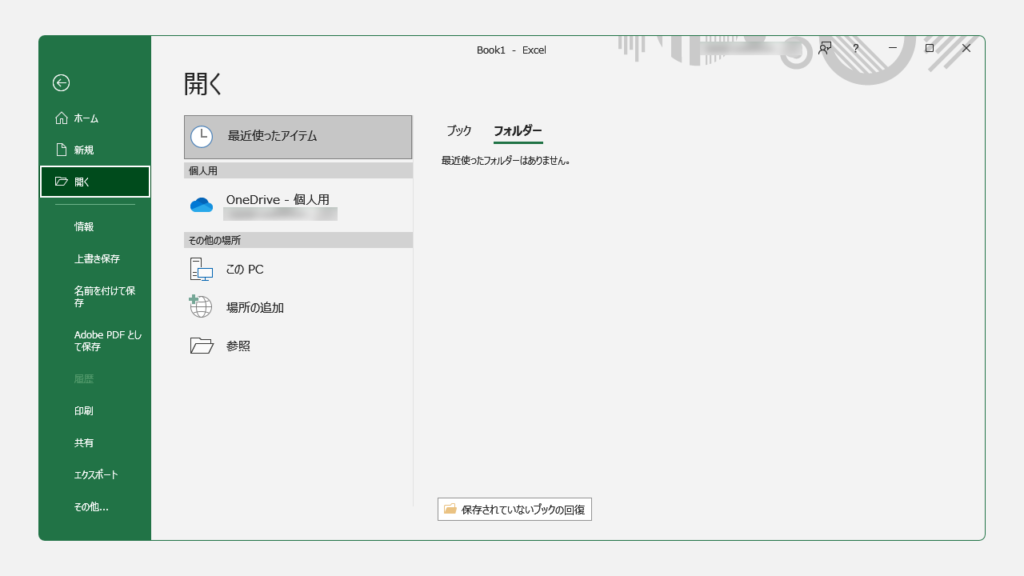Click the back arrow circle icon
Viewport: 1024px width, 576px height.
61,83
